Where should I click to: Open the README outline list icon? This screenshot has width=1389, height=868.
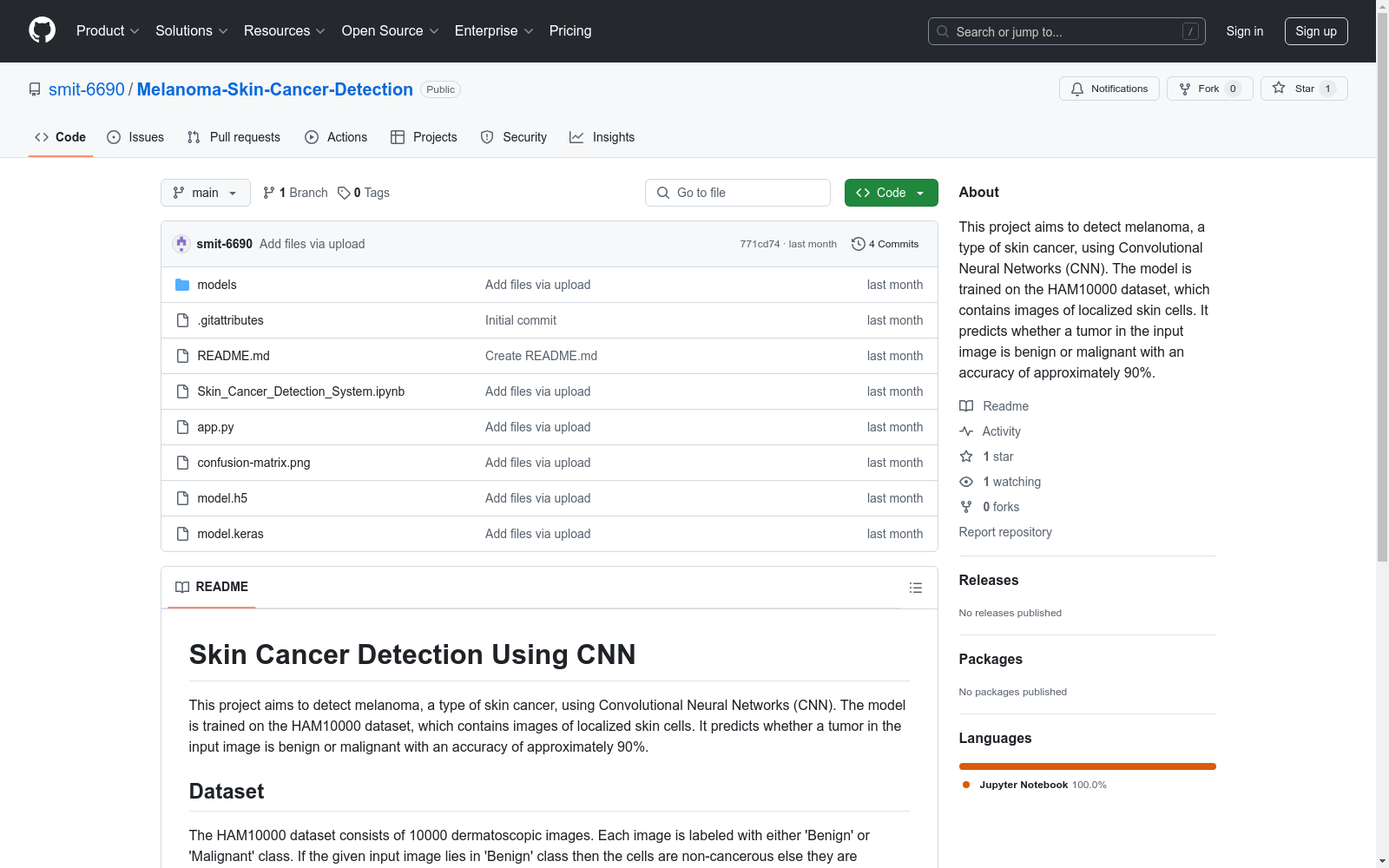point(915,588)
